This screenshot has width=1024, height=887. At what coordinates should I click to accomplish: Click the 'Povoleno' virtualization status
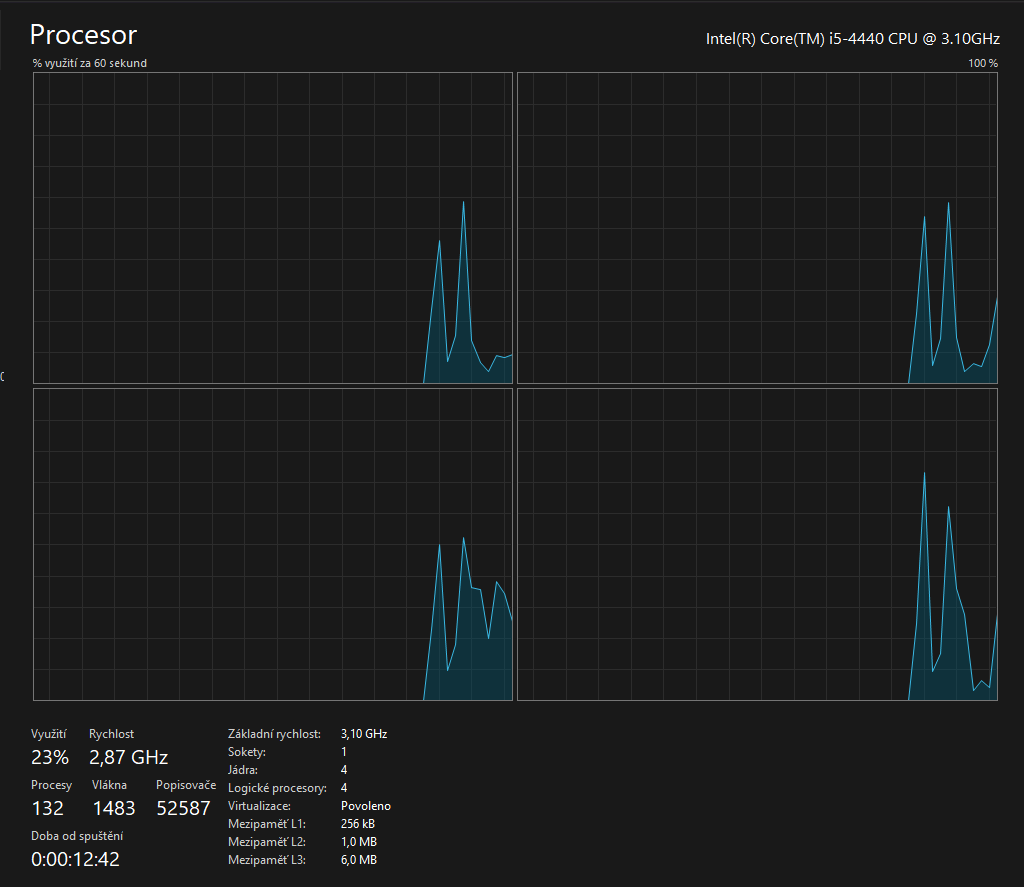point(365,806)
